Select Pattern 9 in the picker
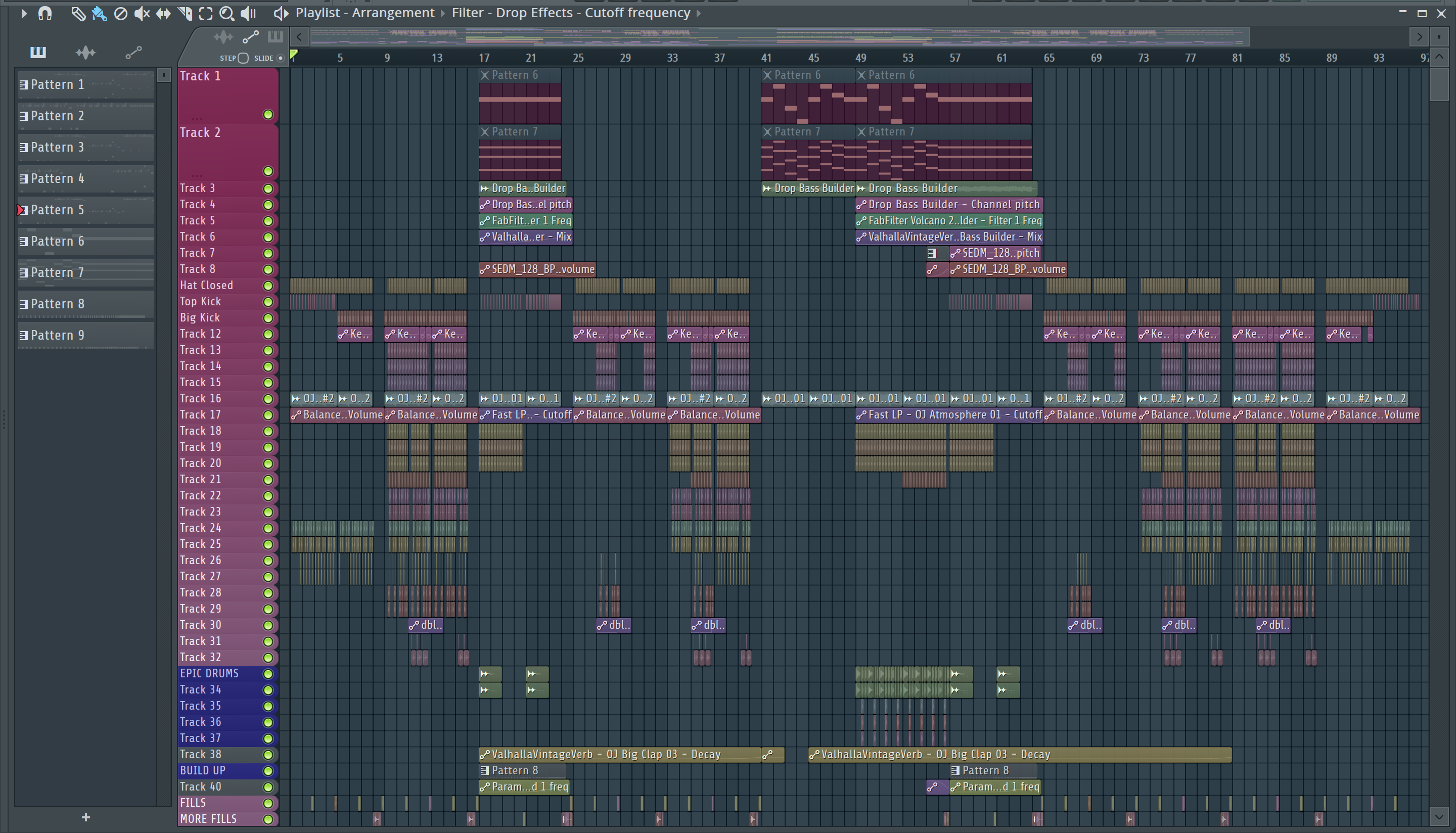Viewport: 1456px width, 833px height. 86,335
